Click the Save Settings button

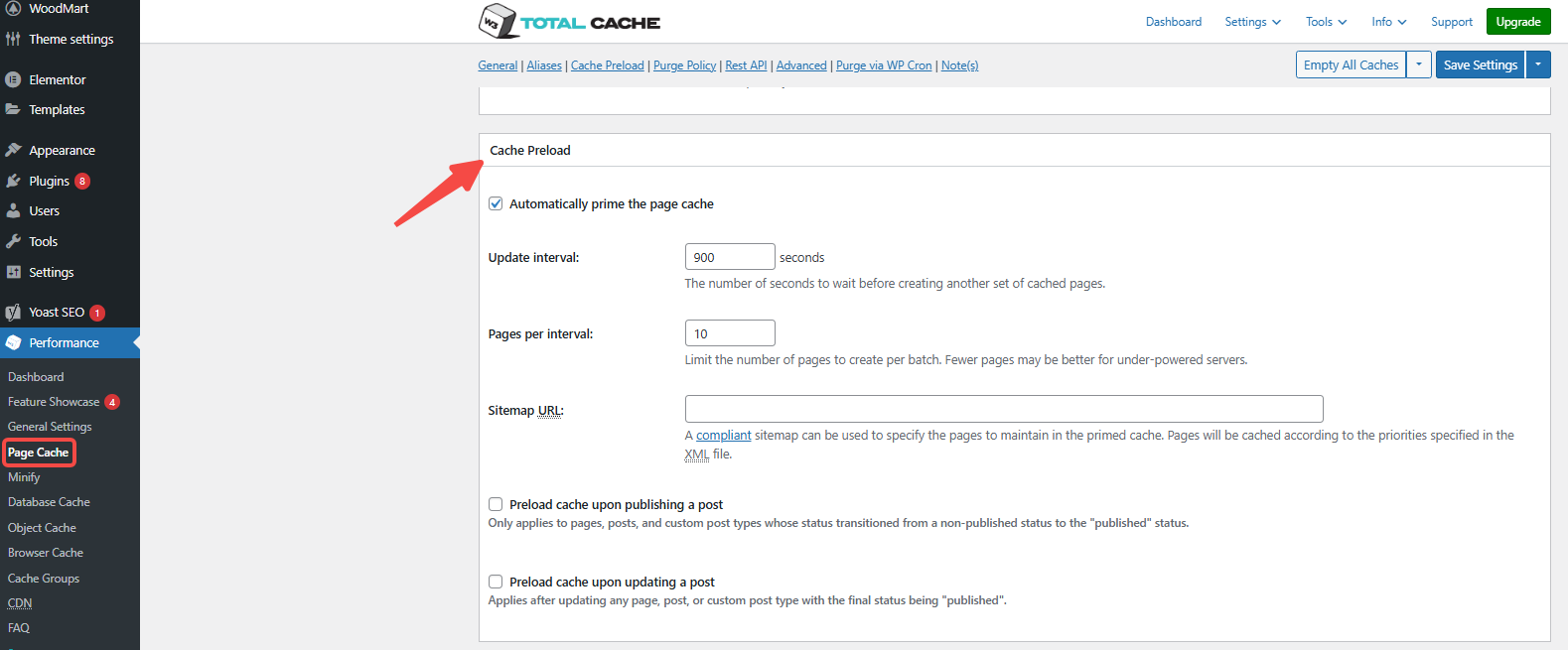point(1480,65)
